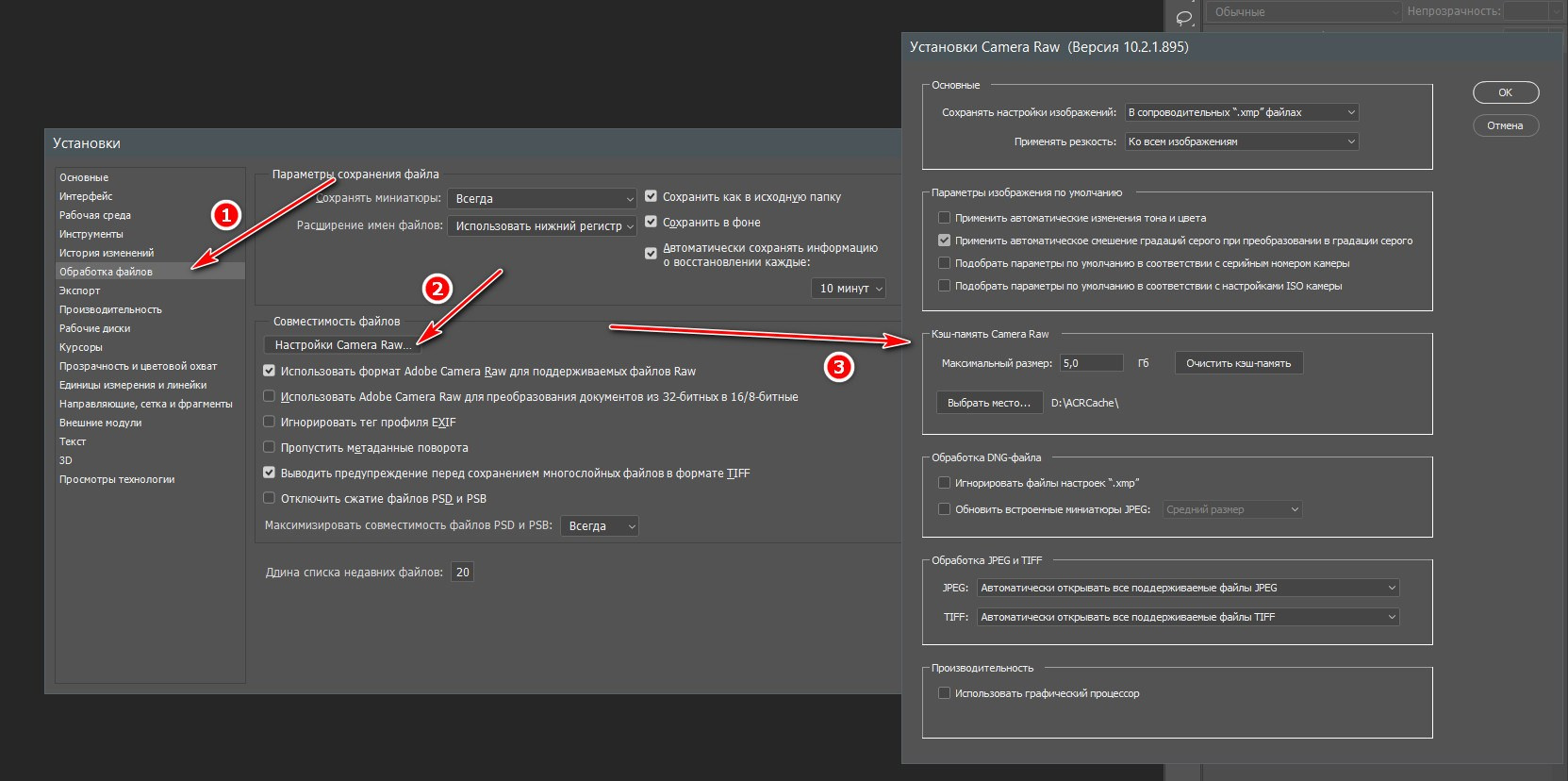Check defaults by camera serial number option
Image resolution: width=1568 pixels, height=781 pixels.
coord(944,263)
